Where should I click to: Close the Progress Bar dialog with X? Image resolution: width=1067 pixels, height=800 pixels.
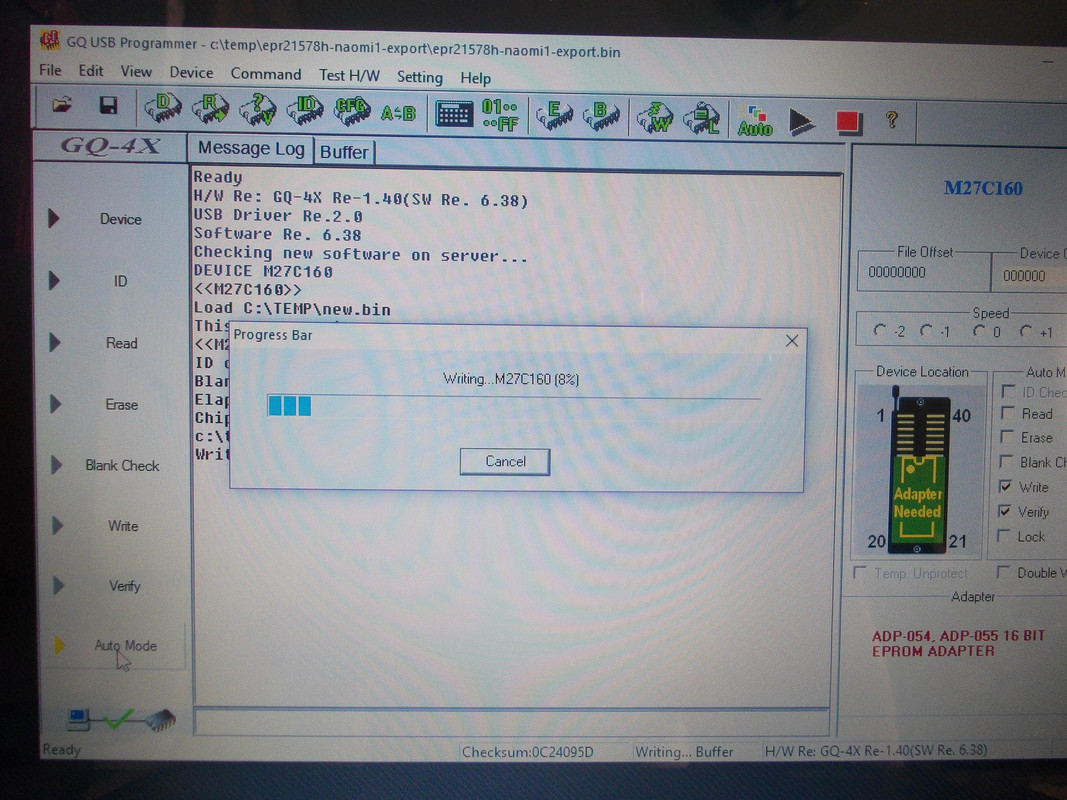coord(792,340)
